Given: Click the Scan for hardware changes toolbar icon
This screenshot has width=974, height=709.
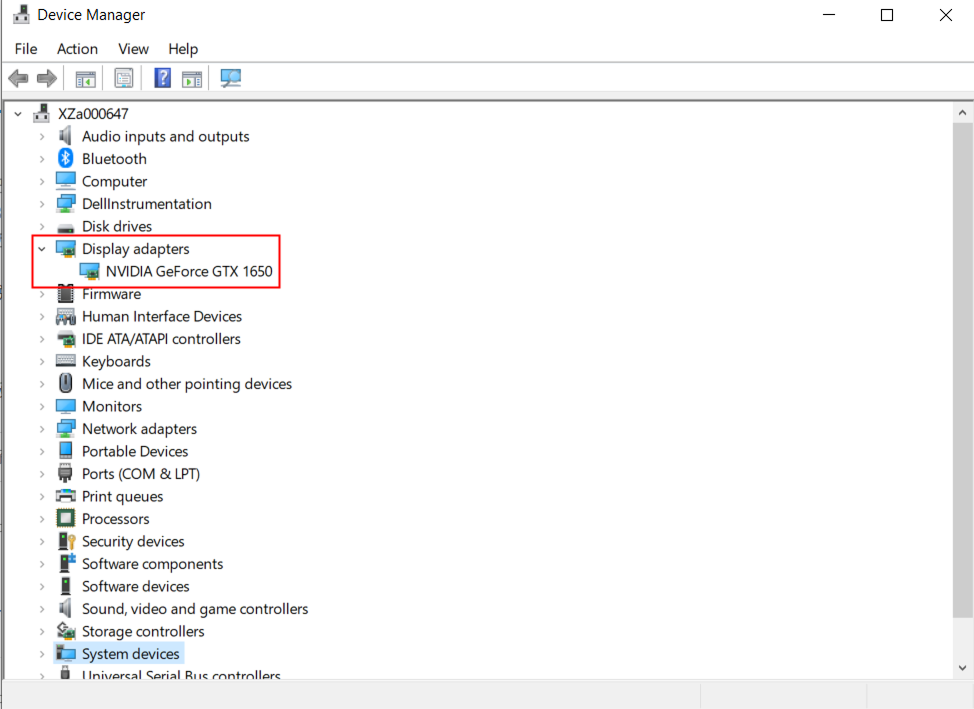Looking at the screenshot, I should 231,78.
